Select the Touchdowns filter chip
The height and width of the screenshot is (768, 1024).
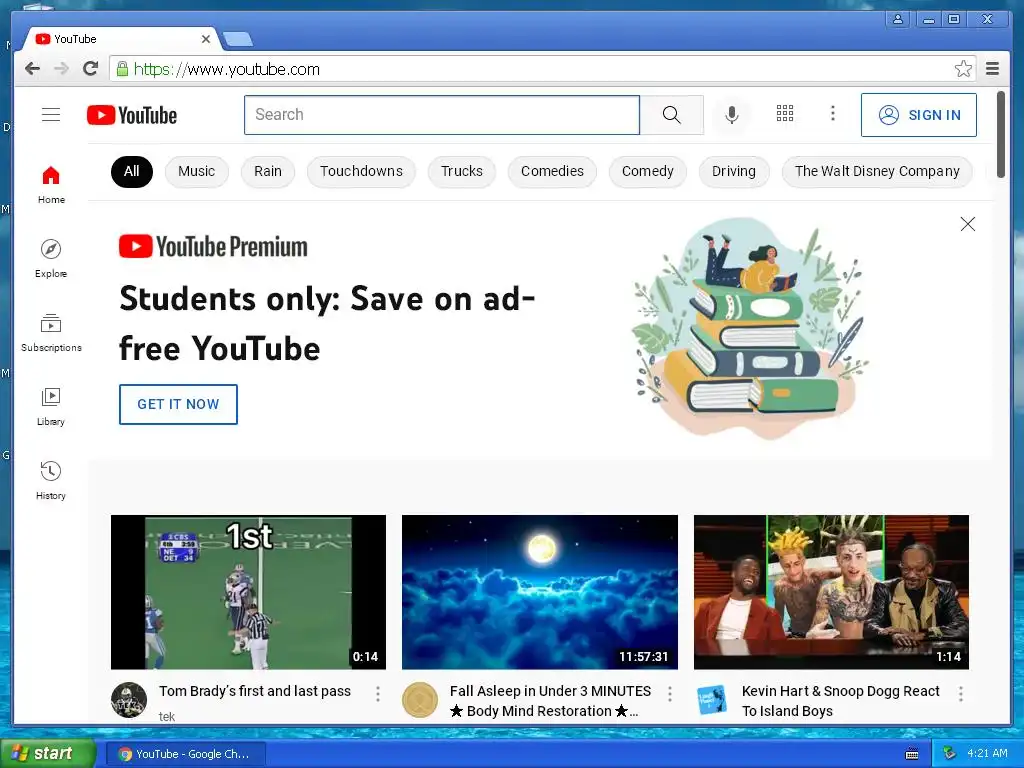tap(361, 172)
